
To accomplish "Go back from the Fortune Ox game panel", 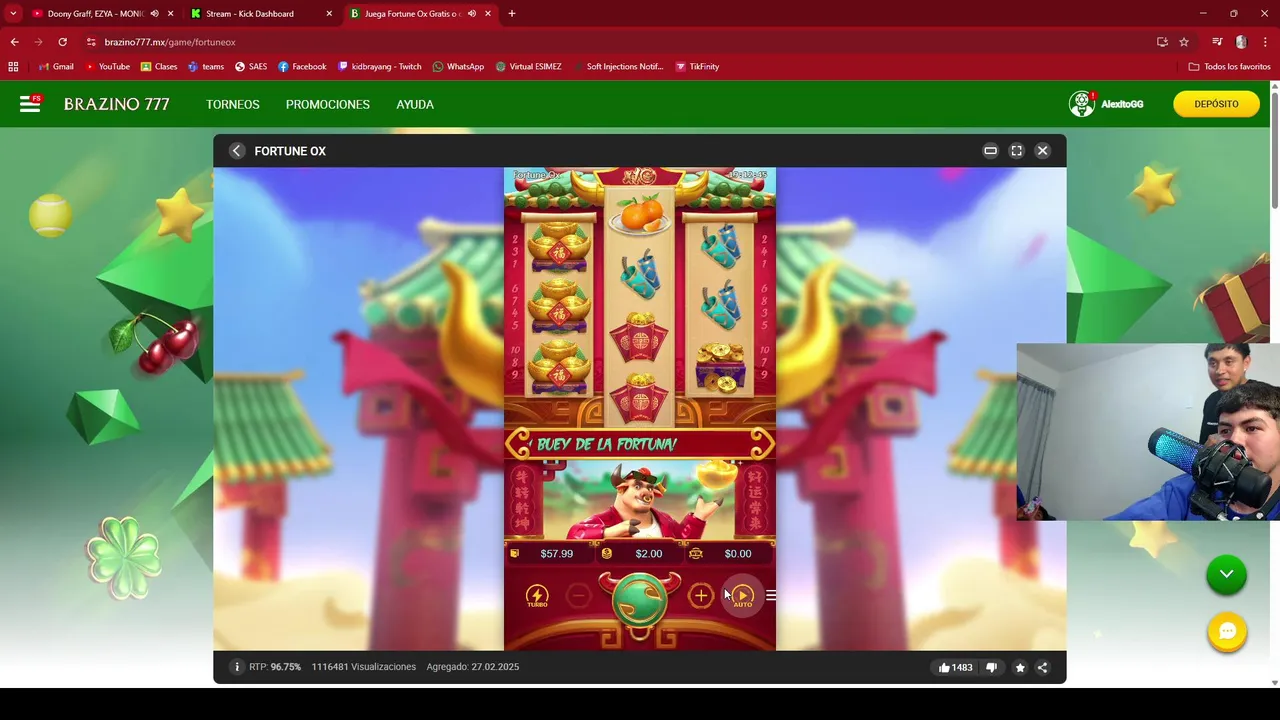I will pos(236,151).
